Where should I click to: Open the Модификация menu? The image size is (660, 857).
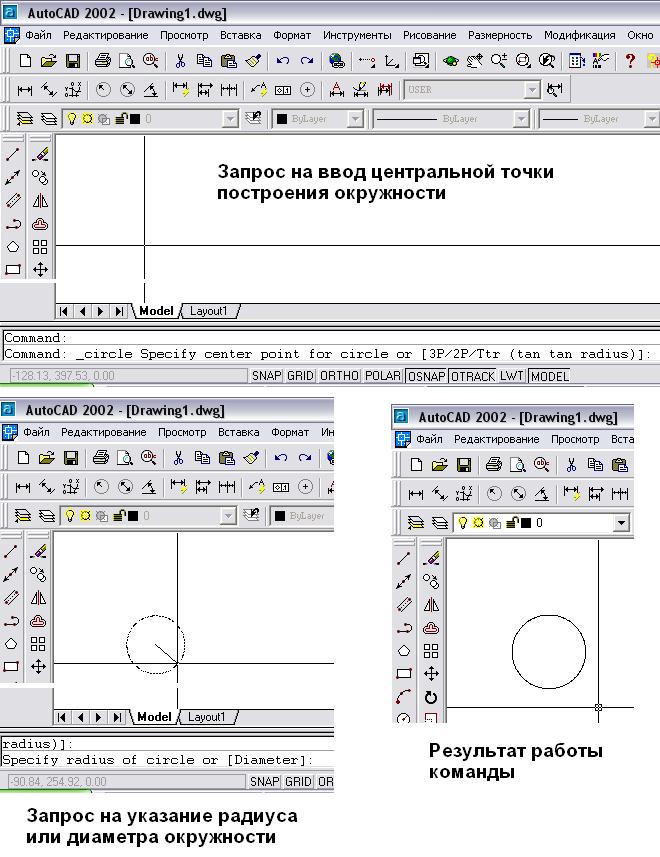click(579, 35)
